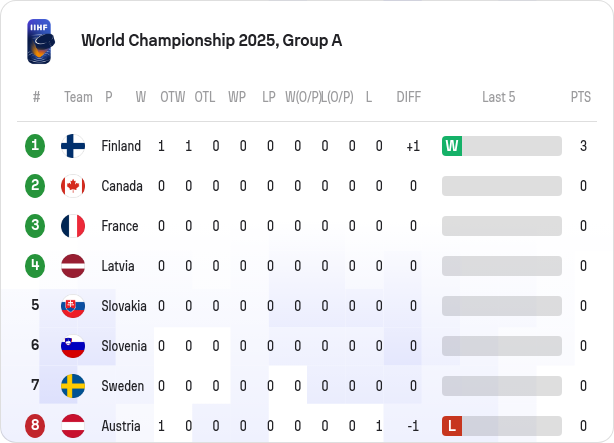Click the Austria flag icon
This screenshot has width=614, height=443.
click(73, 426)
